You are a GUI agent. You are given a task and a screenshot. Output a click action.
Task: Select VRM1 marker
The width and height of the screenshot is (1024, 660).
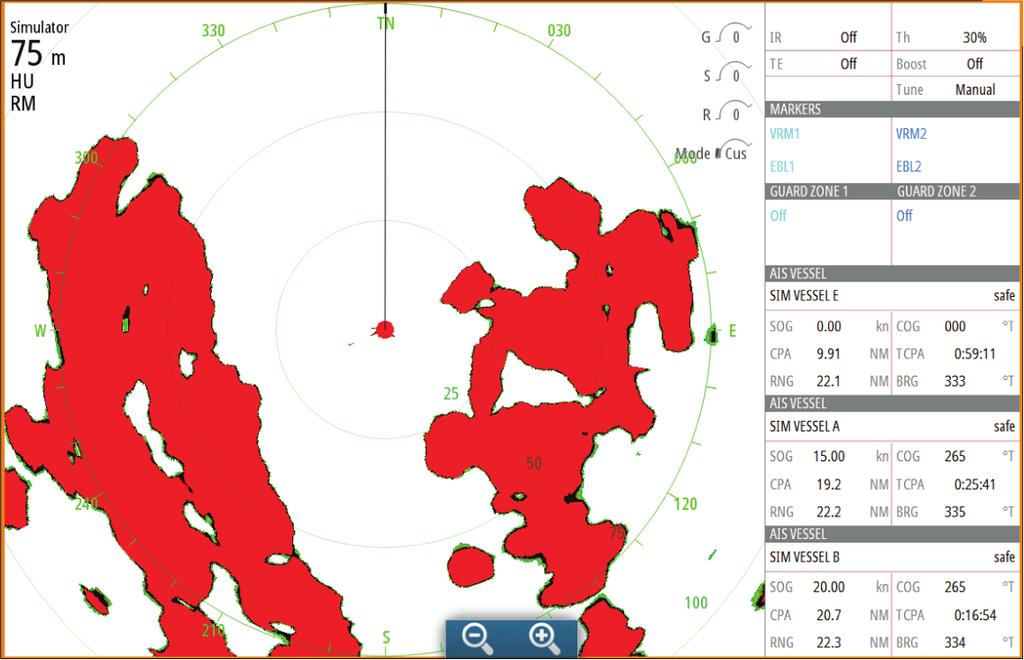[x=784, y=134]
